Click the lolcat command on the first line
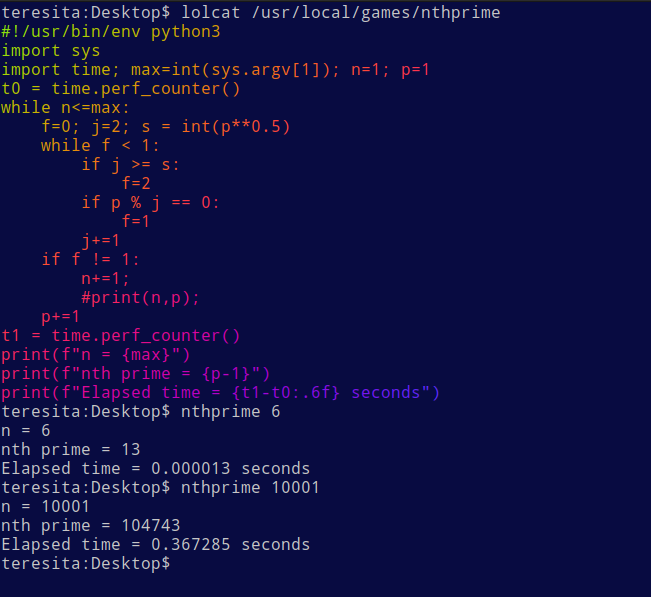651x597 pixels. click(x=340, y=12)
